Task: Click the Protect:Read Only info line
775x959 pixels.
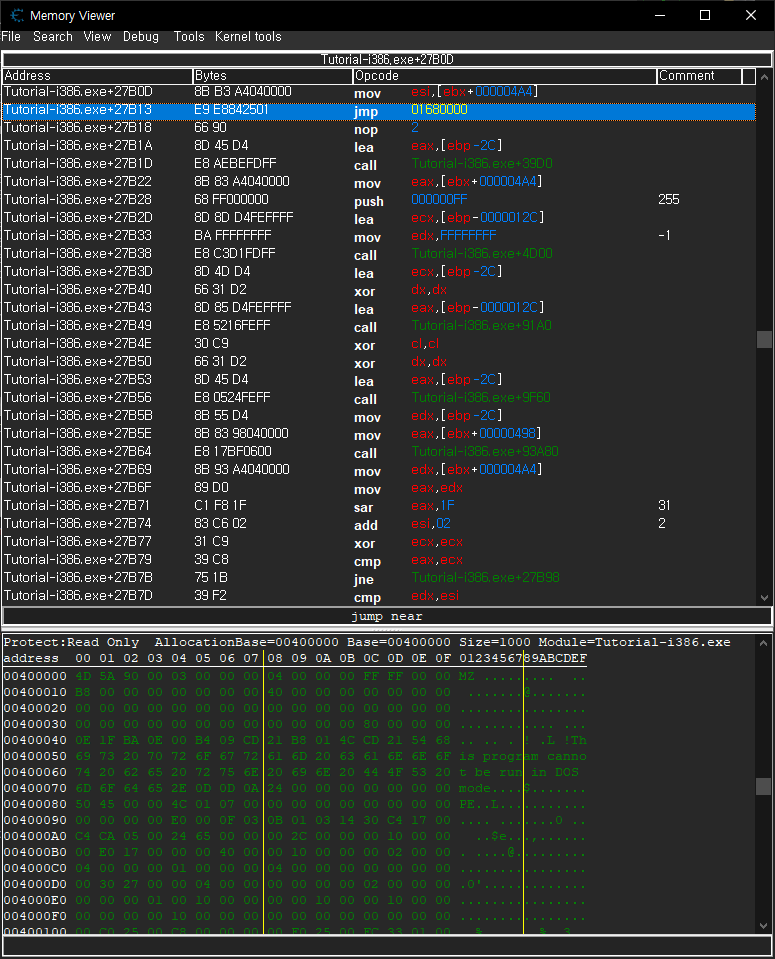Action: (x=367, y=642)
